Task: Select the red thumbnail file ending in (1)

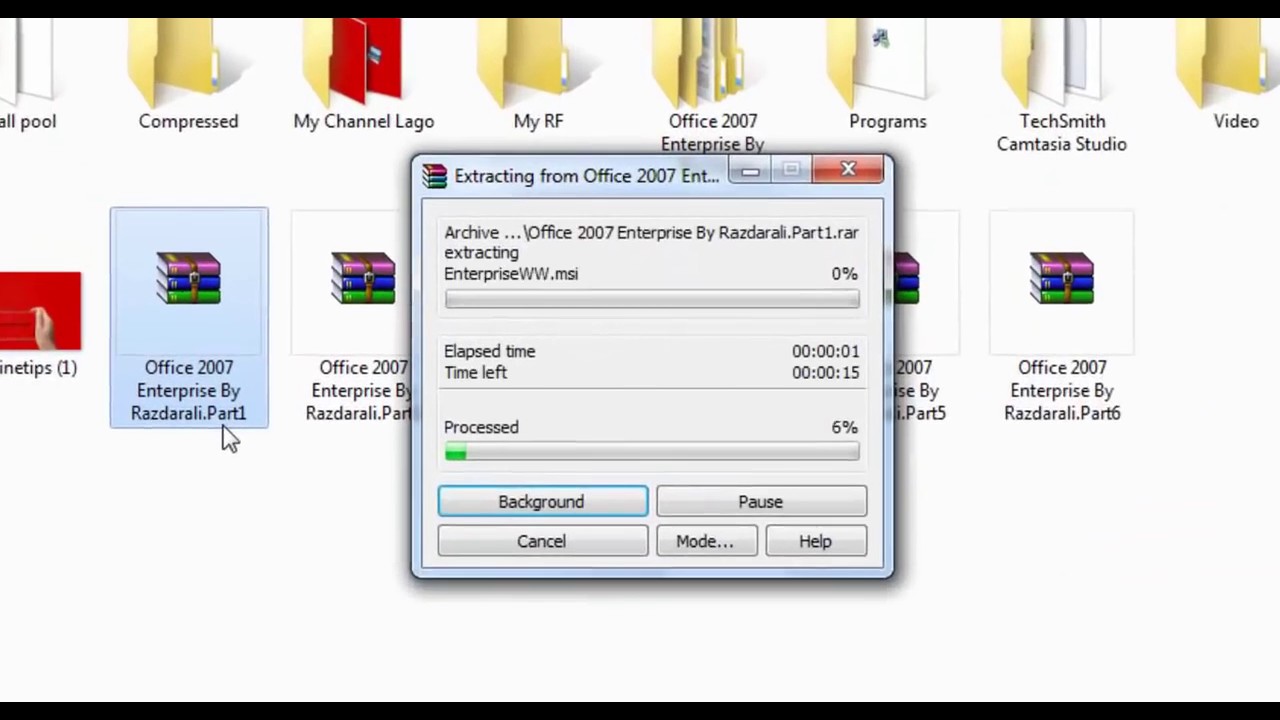Action: point(40,310)
